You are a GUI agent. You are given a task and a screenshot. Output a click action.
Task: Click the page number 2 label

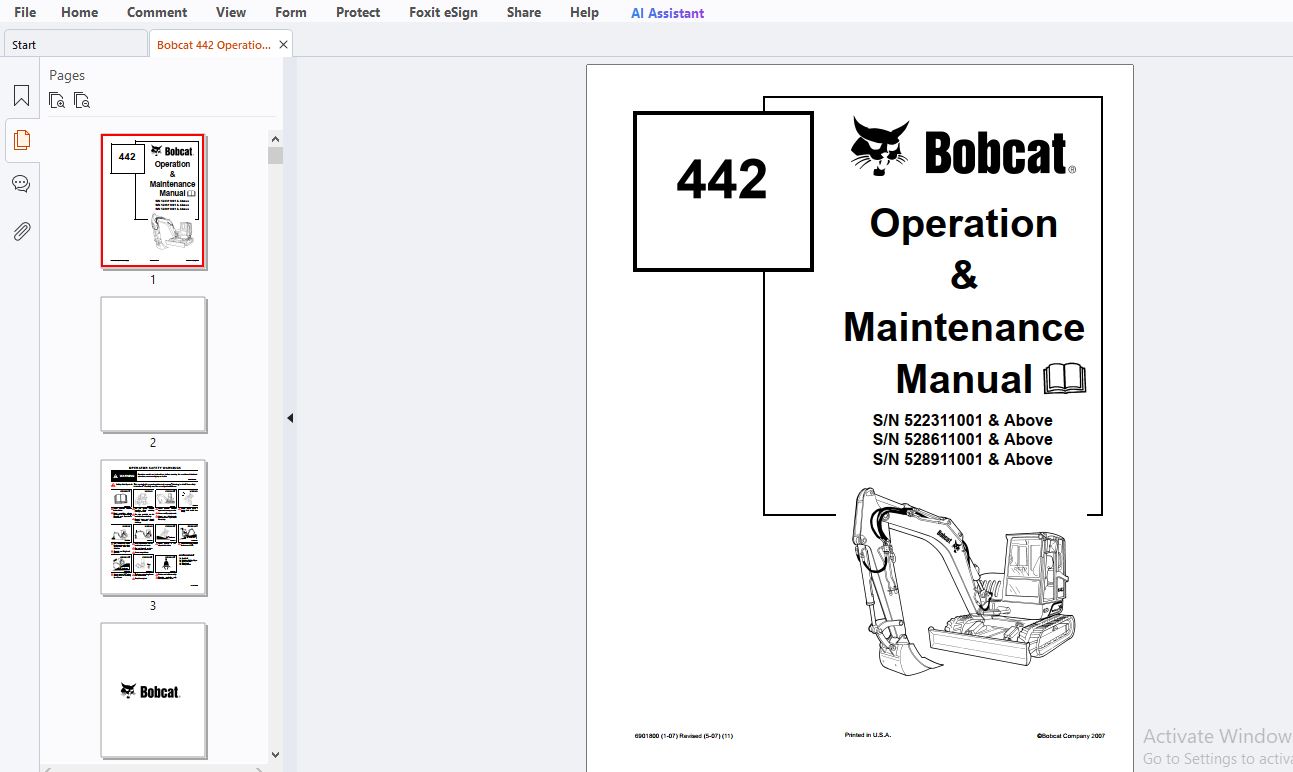point(153,442)
